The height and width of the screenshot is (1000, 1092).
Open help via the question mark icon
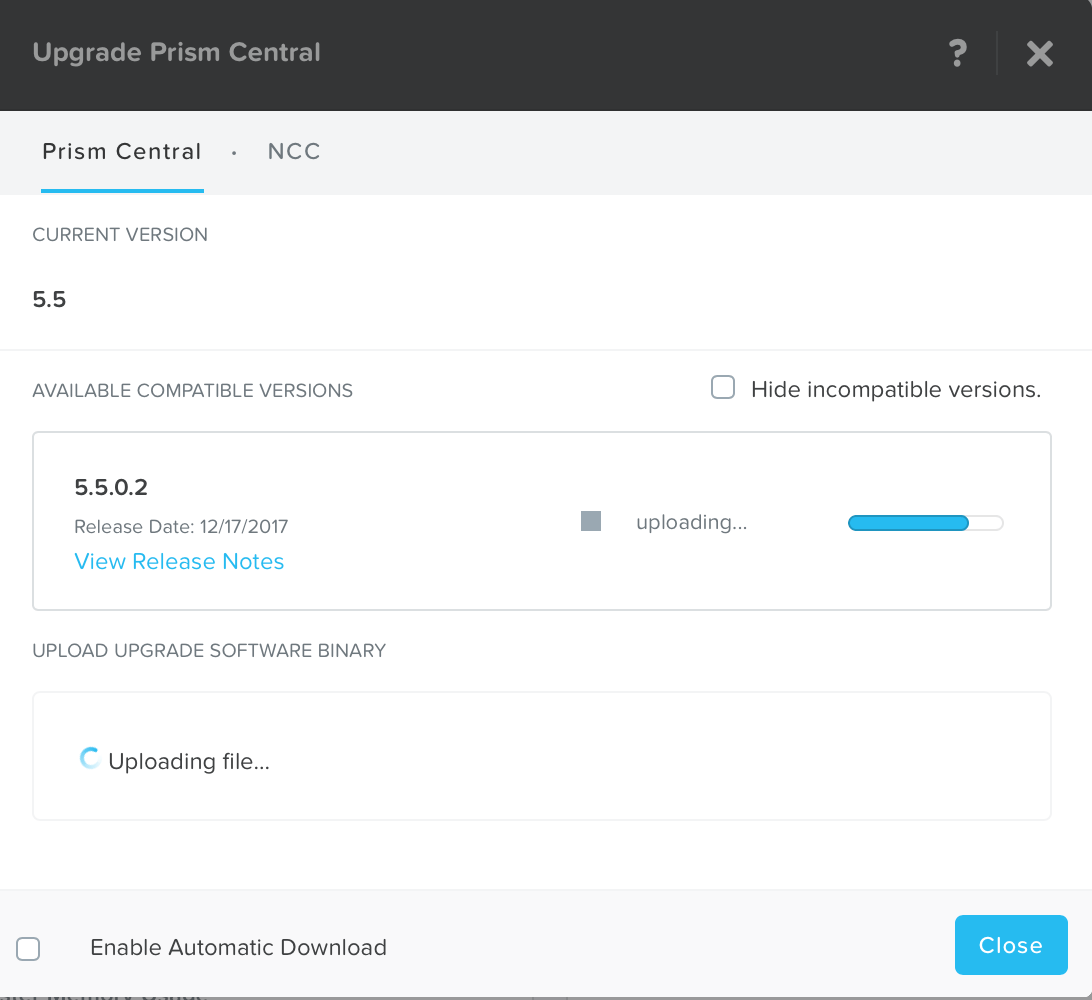pyautogui.click(x=957, y=54)
